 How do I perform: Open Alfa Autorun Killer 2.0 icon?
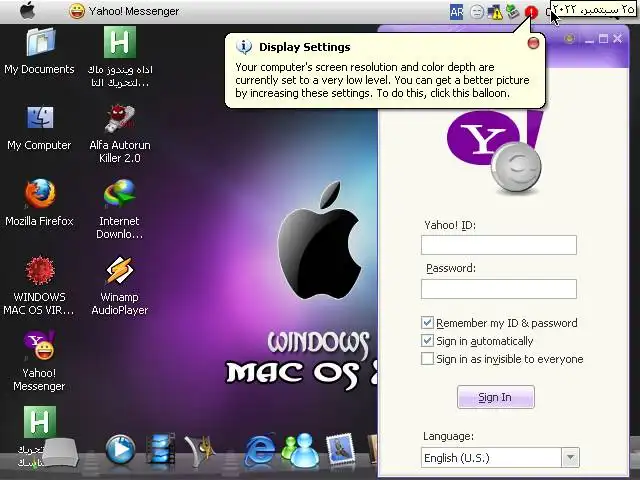(x=120, y=133)
